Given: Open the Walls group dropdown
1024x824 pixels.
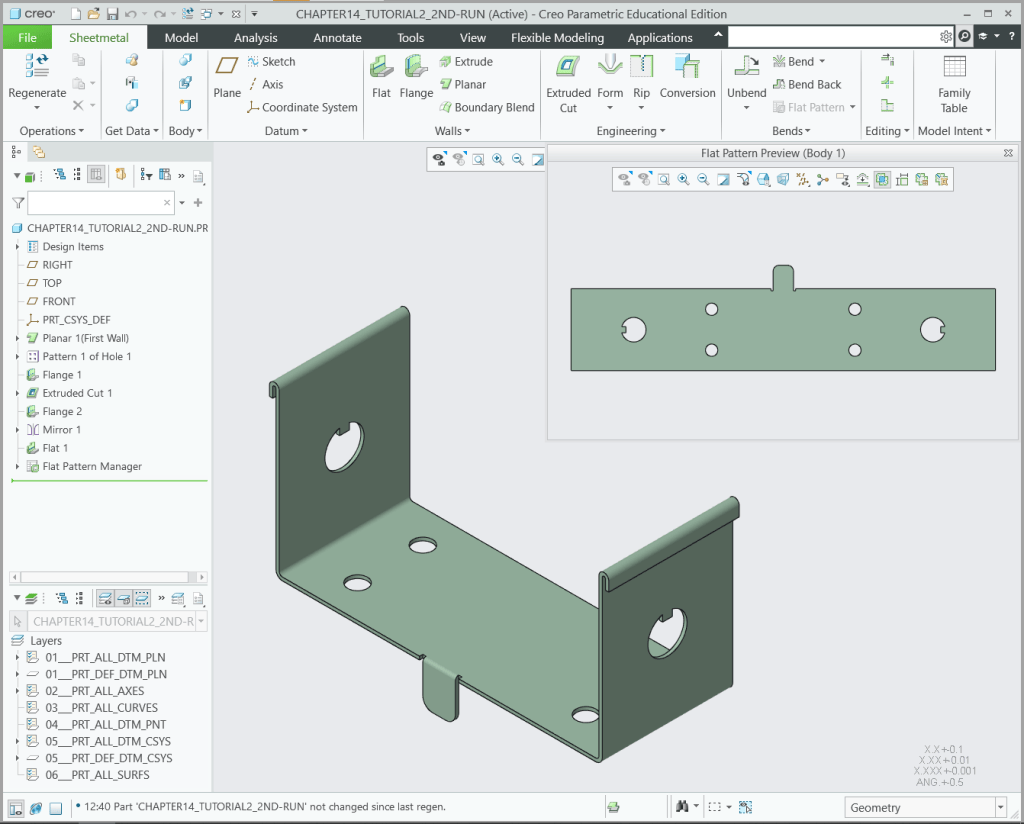Looking at the screenshot, I should 452,131.
